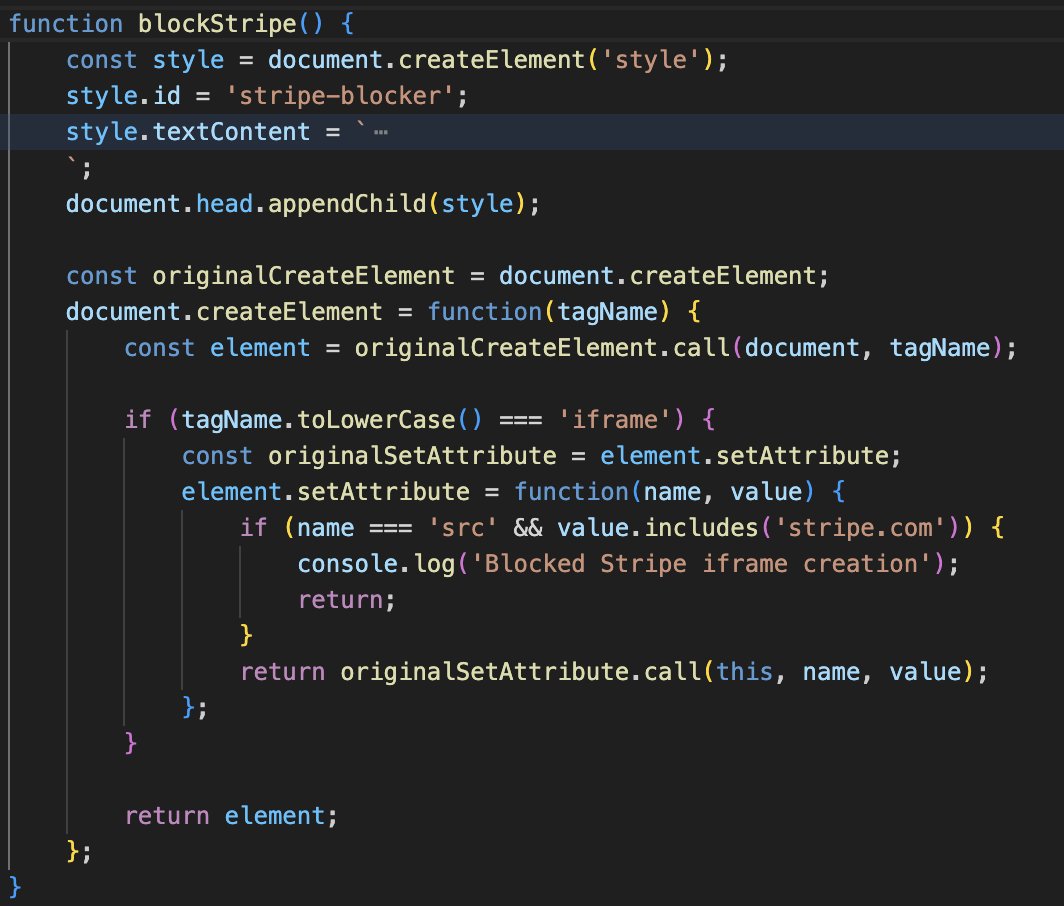Click element.setAttribute assignment
Viewport: 1064px width, 906px height.
coord(326,491)
